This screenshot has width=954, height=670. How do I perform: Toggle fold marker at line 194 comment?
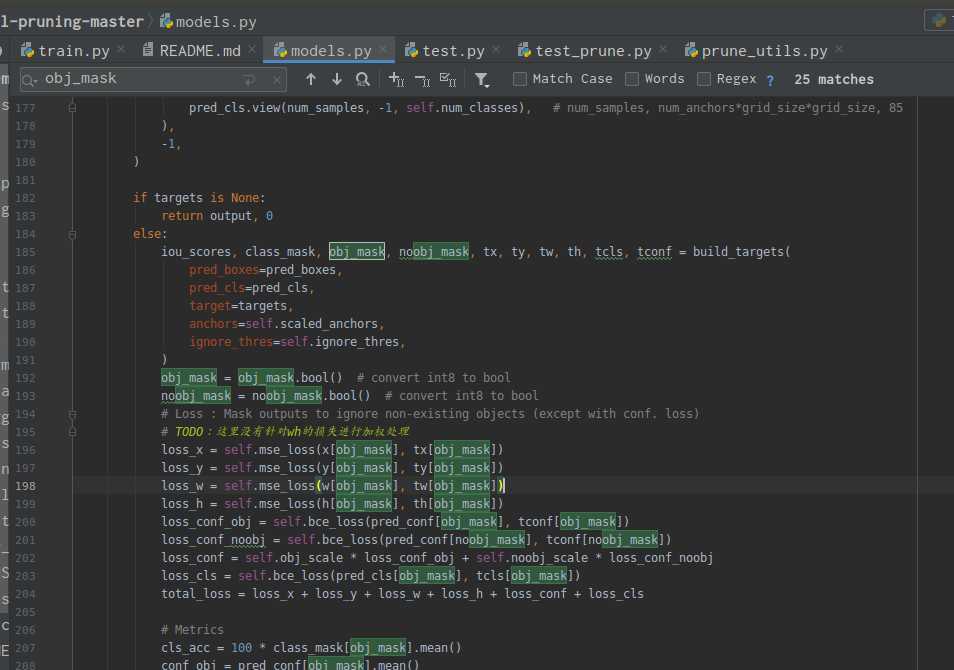[x=72, y=414]
